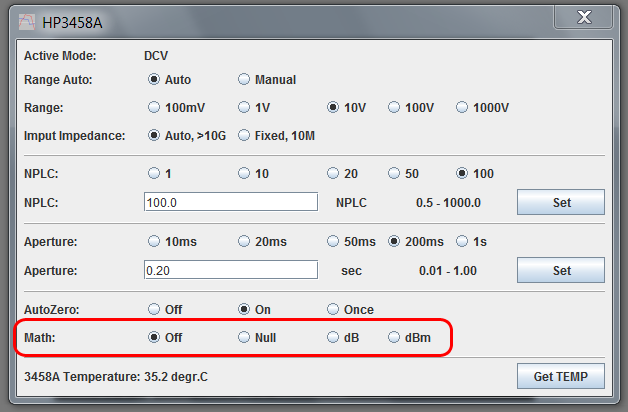Choose the 1s aperture

pos(463,241)
